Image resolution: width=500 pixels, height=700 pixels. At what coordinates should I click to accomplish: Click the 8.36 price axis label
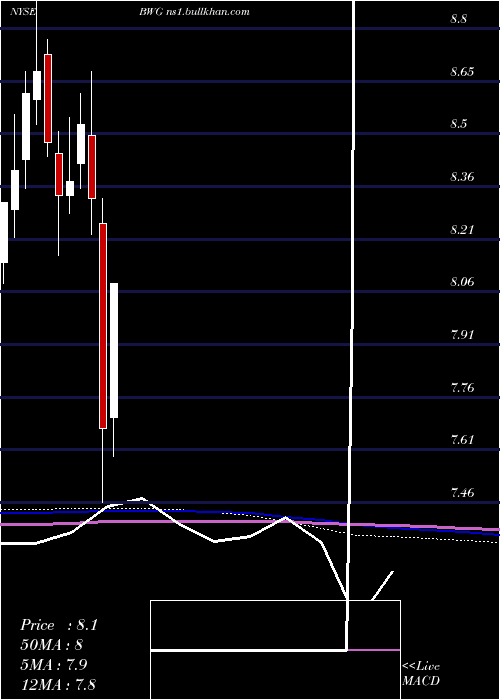click(x=462, y=177)
